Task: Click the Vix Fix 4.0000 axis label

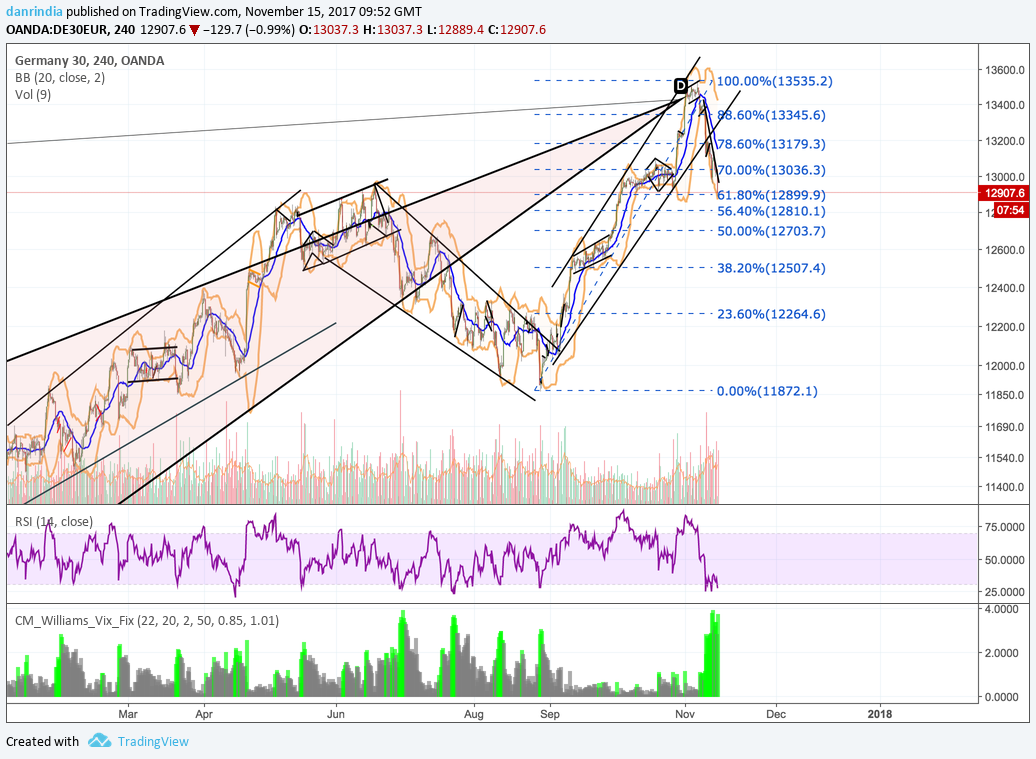Action: click(1002, 609)
